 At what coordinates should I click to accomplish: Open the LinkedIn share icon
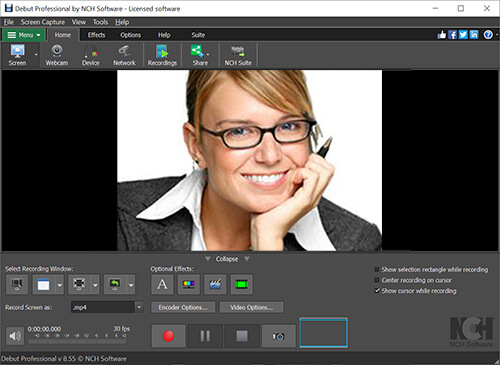[474, 35]
